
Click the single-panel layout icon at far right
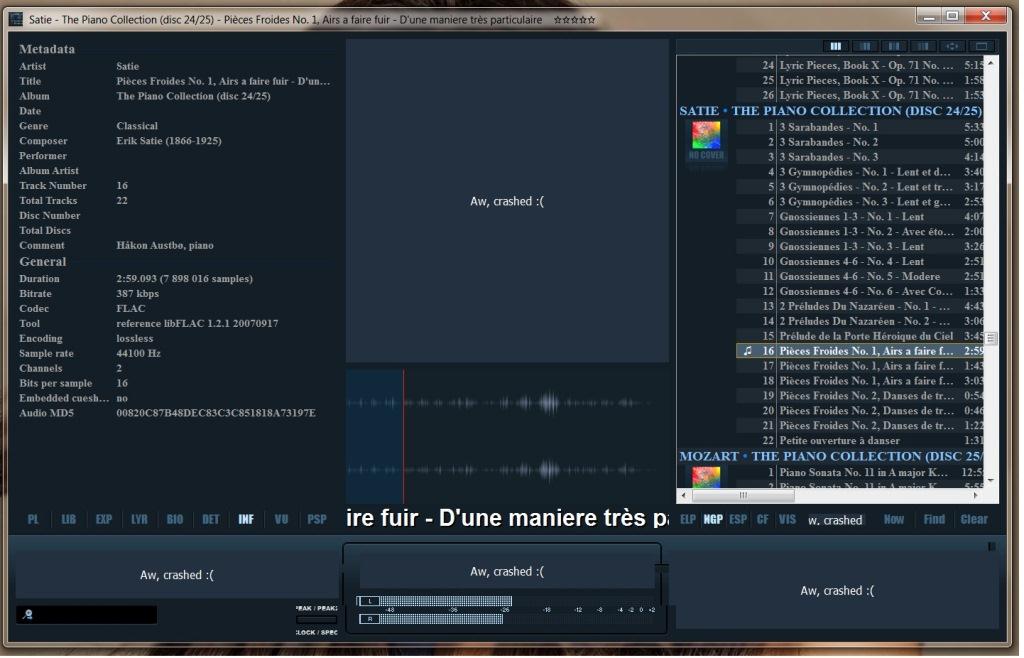pyautogui.click(x=981, y=46)
